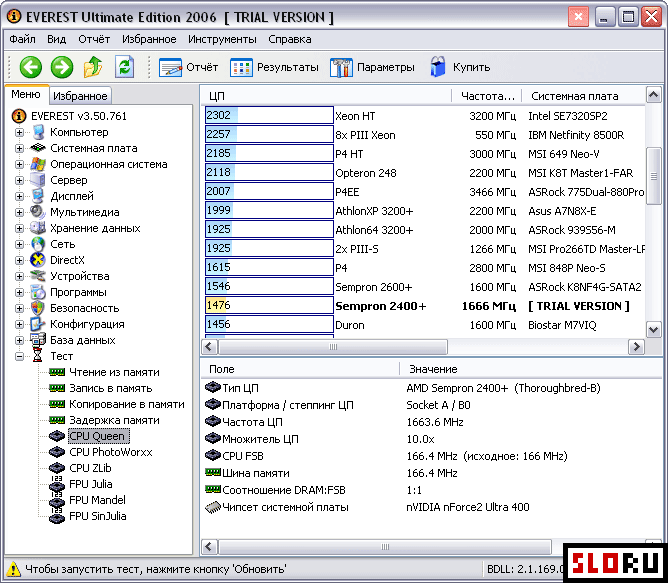Collapse the Тест tree node
Screen dimensions: 668x583
click(x=19, y=356)
